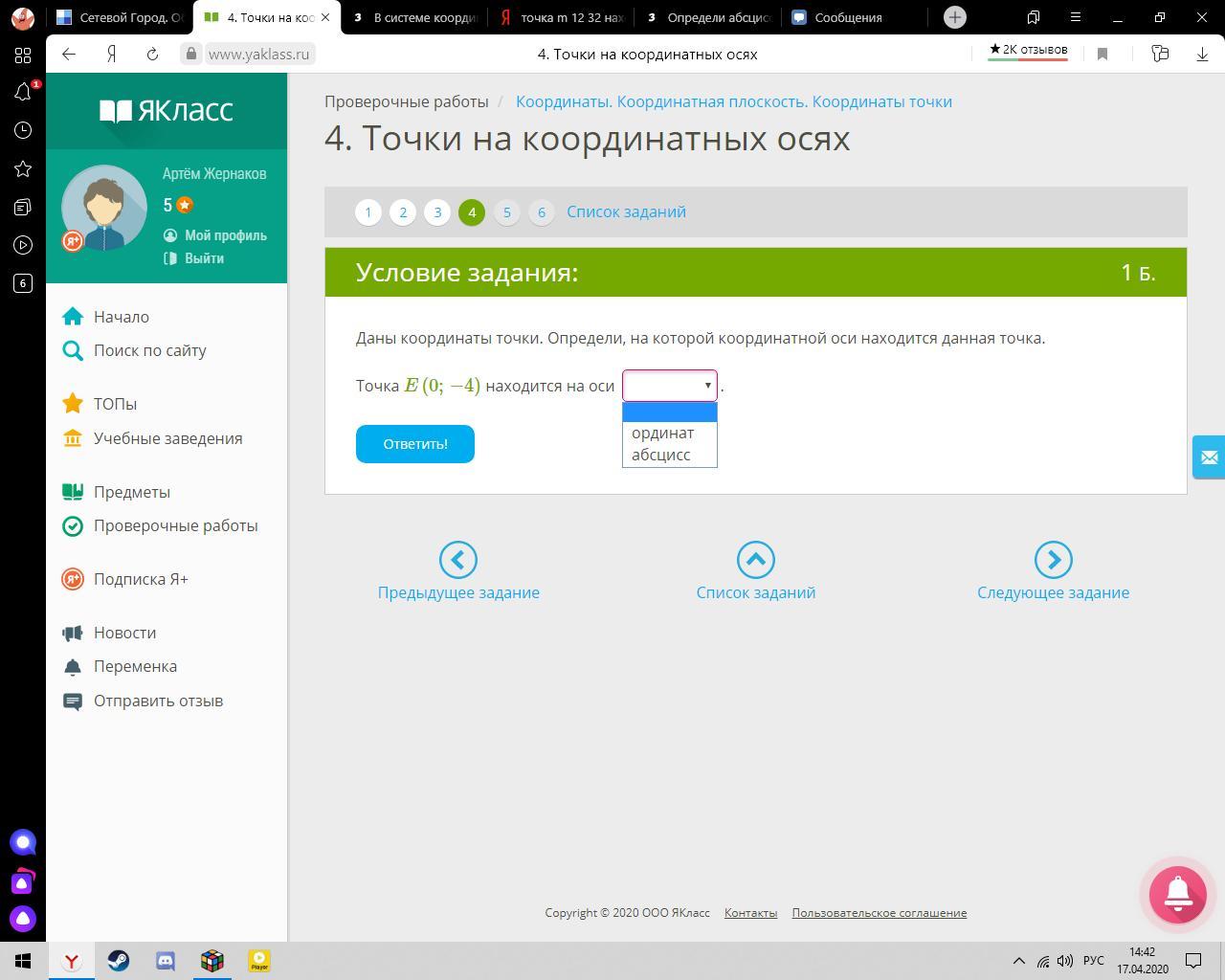
Task: Open Windows Start menu
Action: 23,961
